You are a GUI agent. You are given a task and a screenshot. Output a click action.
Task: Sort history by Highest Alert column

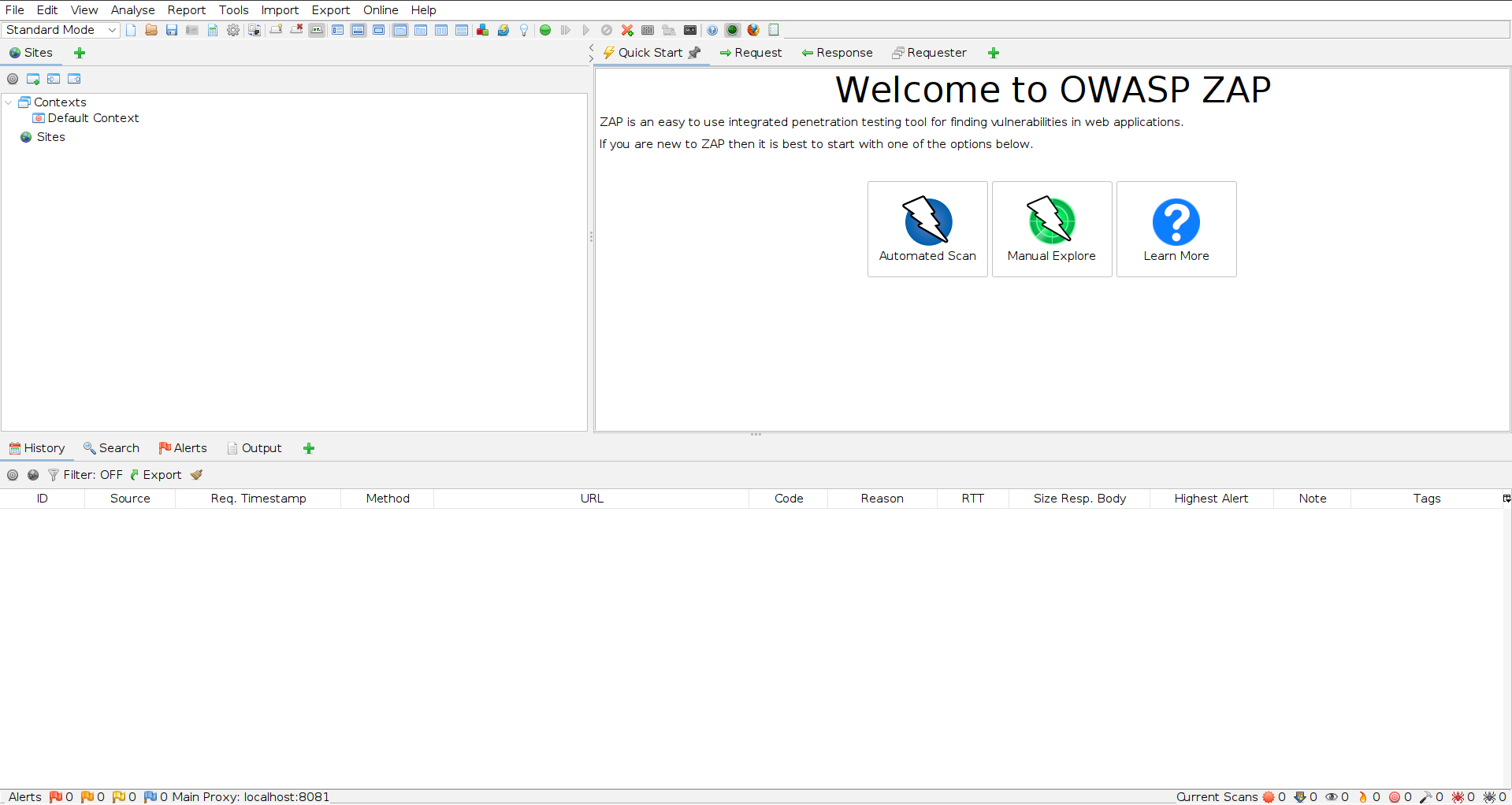(1211, 499)
